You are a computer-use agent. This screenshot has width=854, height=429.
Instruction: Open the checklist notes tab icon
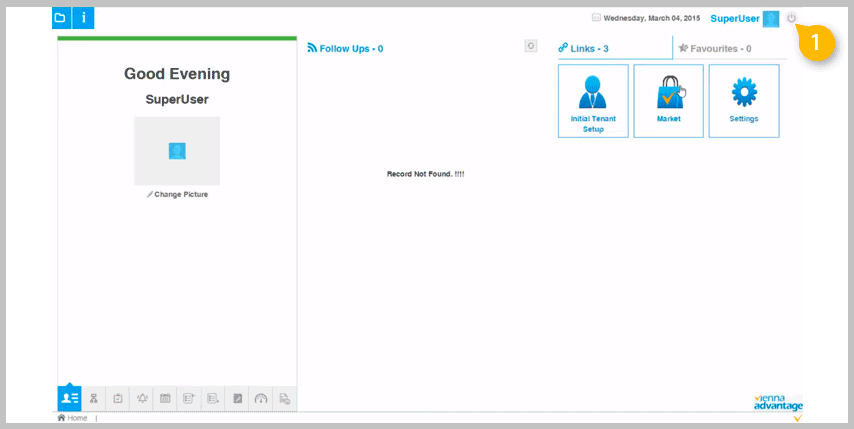pos(189,399)
